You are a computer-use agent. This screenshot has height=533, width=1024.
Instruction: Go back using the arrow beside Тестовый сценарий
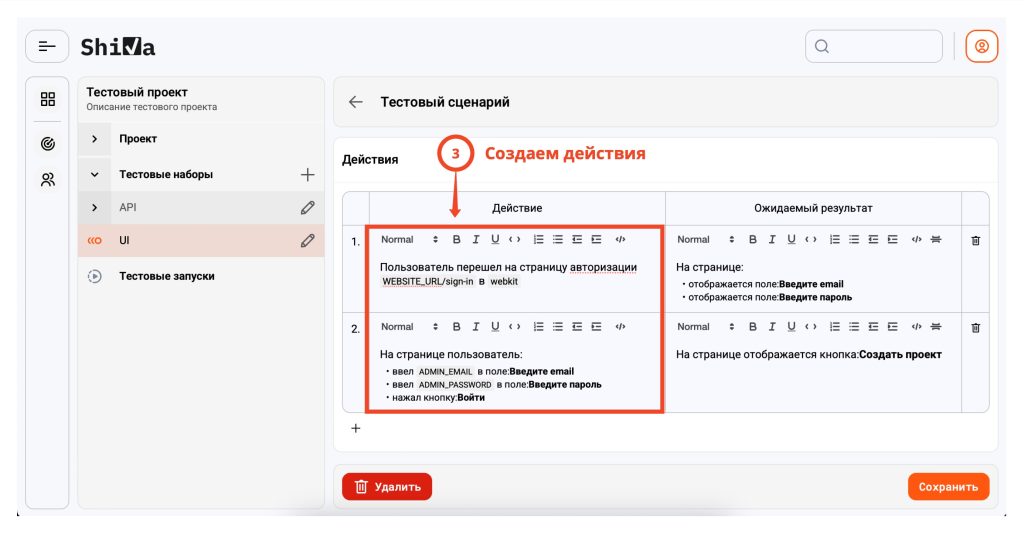(355, 102)
